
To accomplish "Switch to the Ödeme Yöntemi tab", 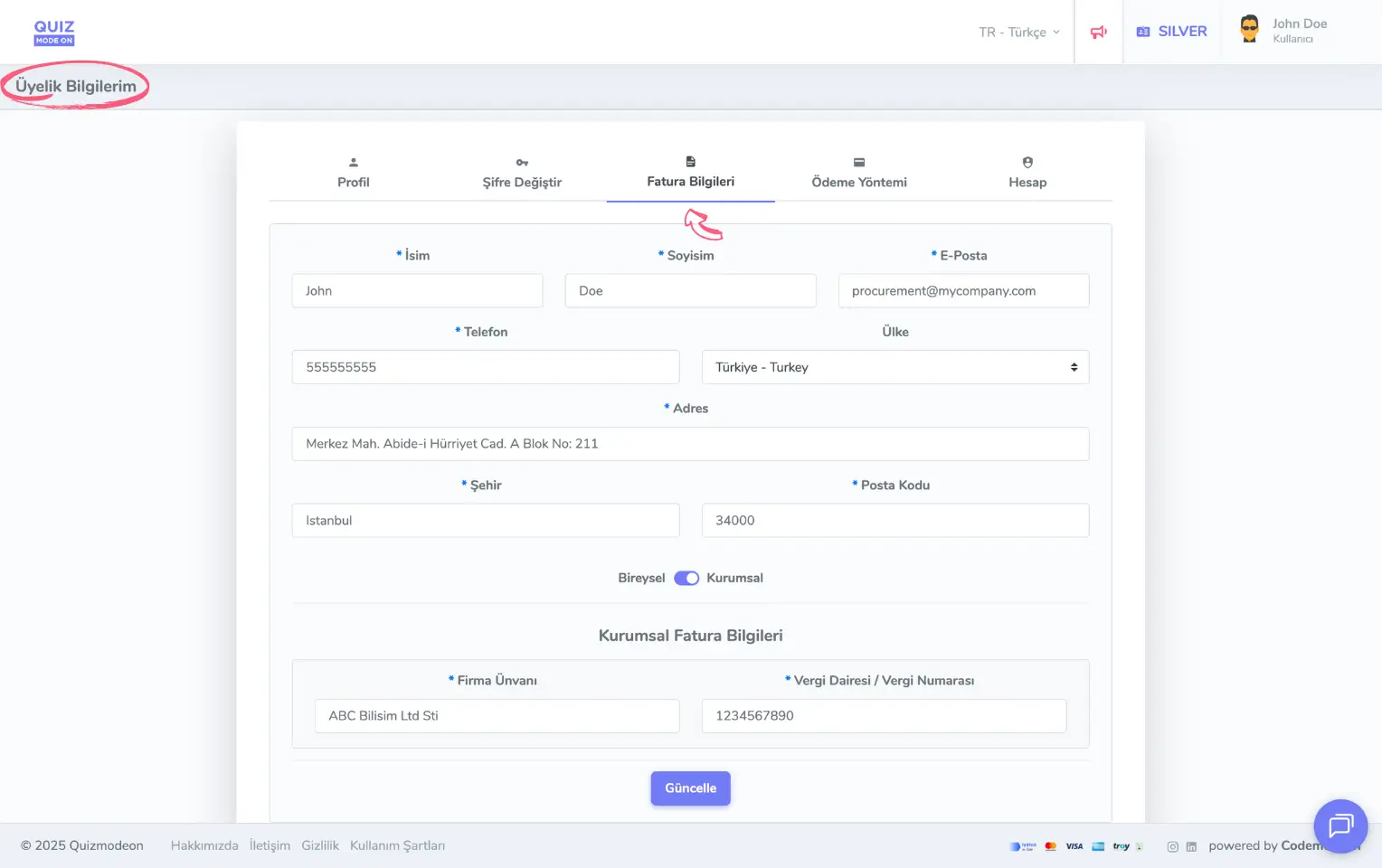I will [x=858, y=173].
